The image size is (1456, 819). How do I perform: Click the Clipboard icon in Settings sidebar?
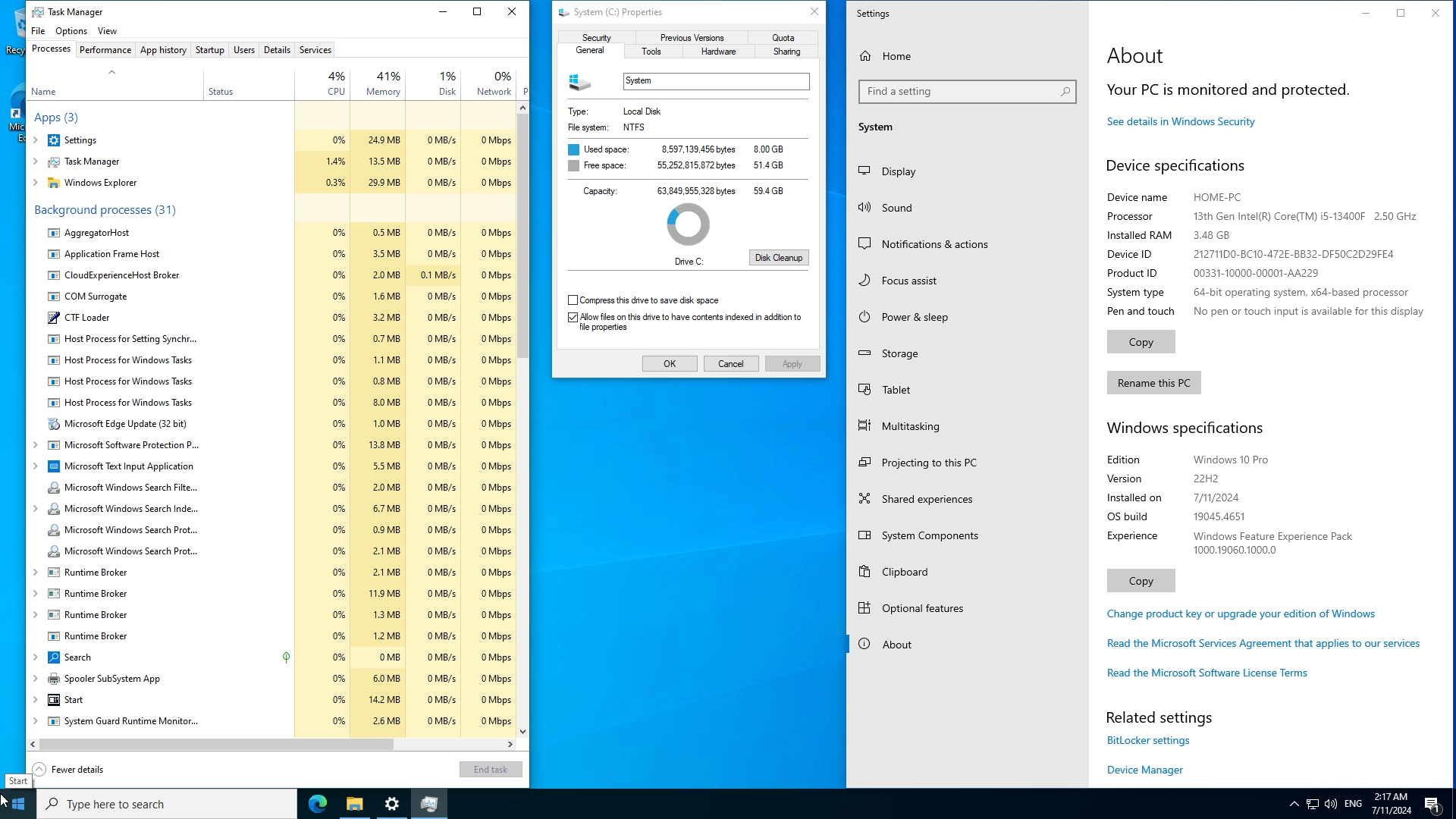tap(864, 572)
